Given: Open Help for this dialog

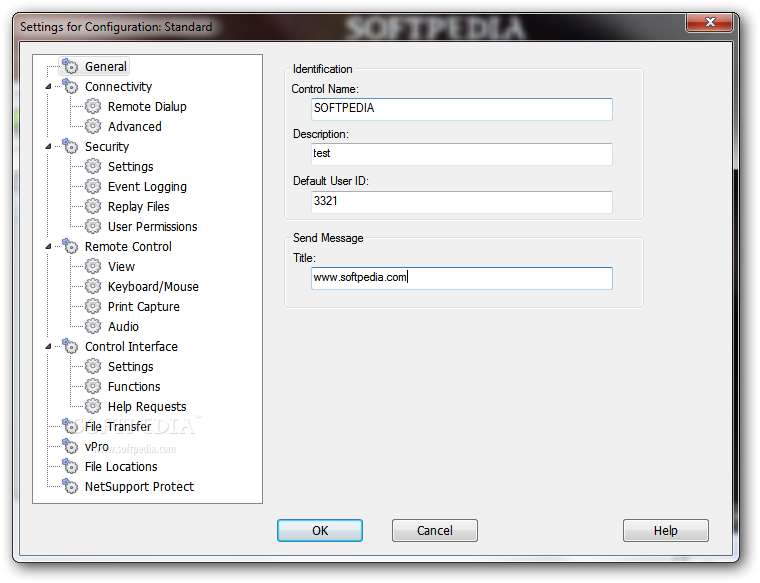Looking at the screenshot, I should (x=665, y=530).
